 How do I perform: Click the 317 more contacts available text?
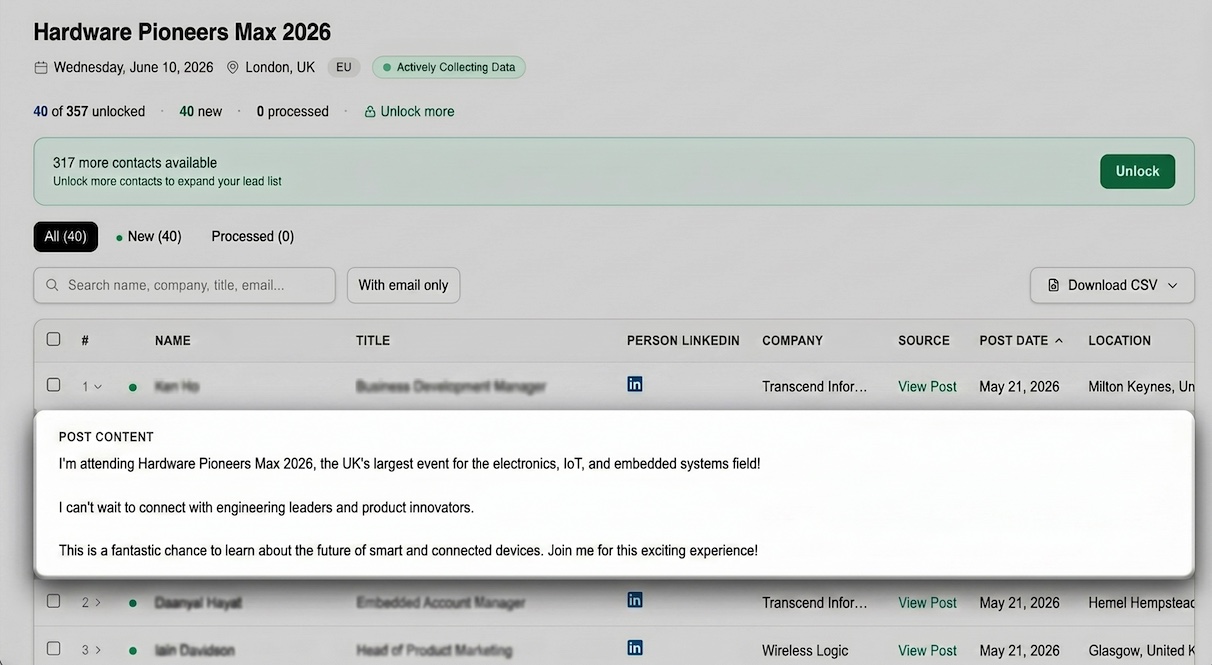tap(135, 162)
